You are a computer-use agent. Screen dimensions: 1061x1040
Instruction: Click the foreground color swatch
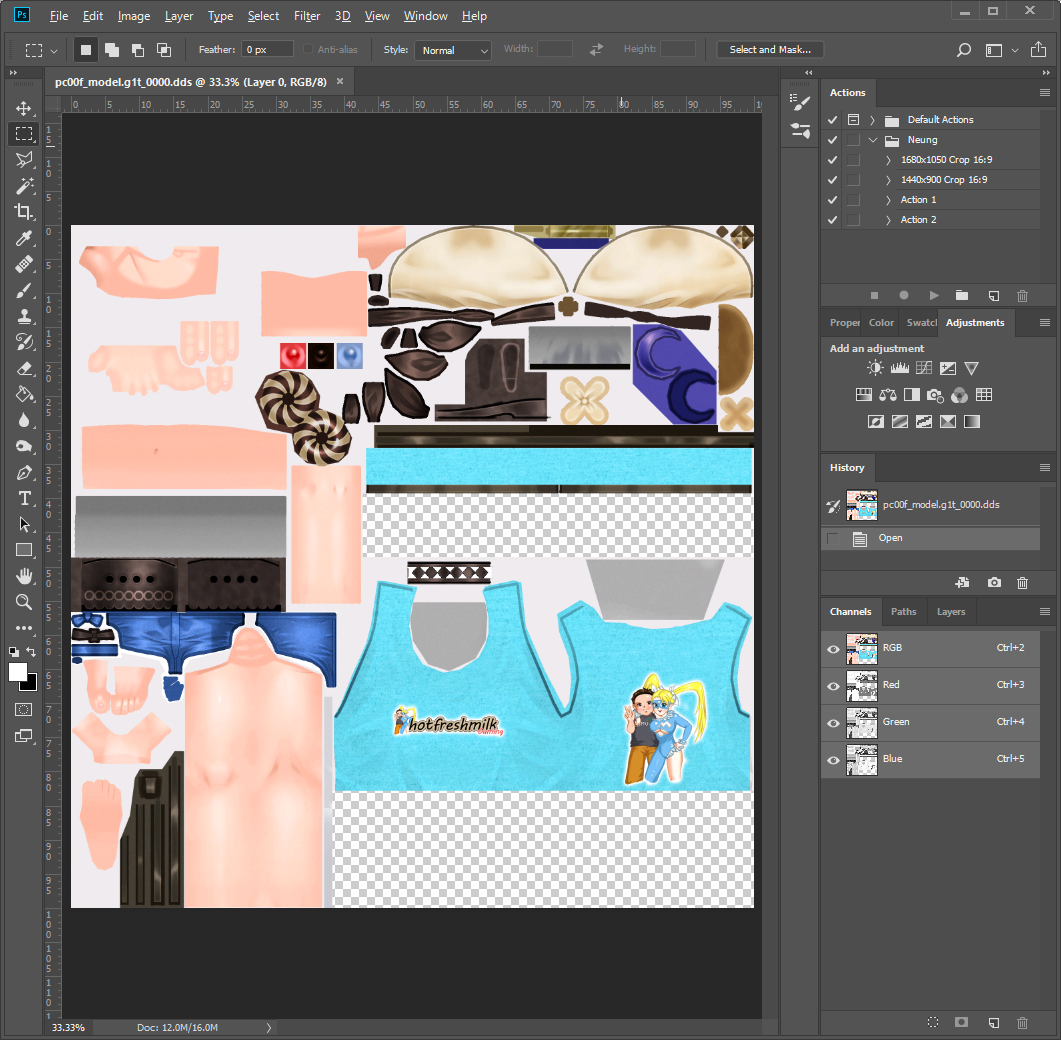(x=17, y=672)
